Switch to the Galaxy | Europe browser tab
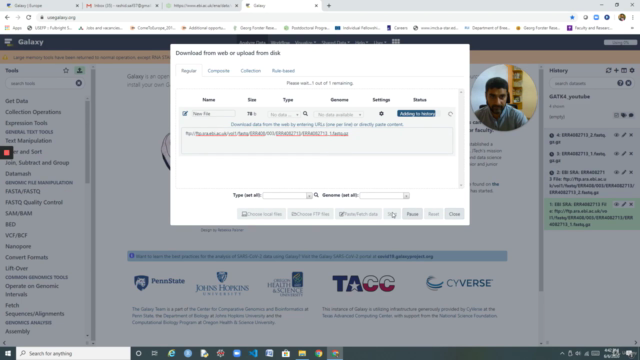The width and height of the screenshot is (640, 360). click(x=41, y=6)
